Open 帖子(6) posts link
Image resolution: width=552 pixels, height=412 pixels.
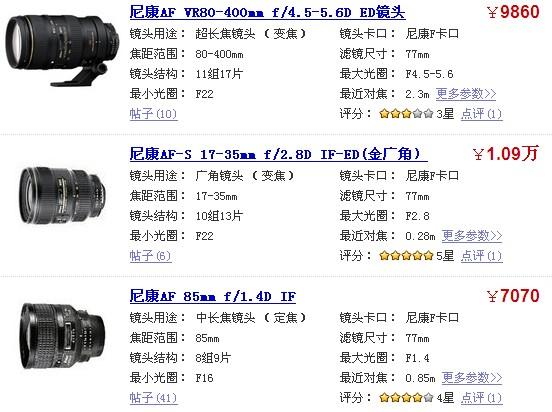[x=150, y=256]
